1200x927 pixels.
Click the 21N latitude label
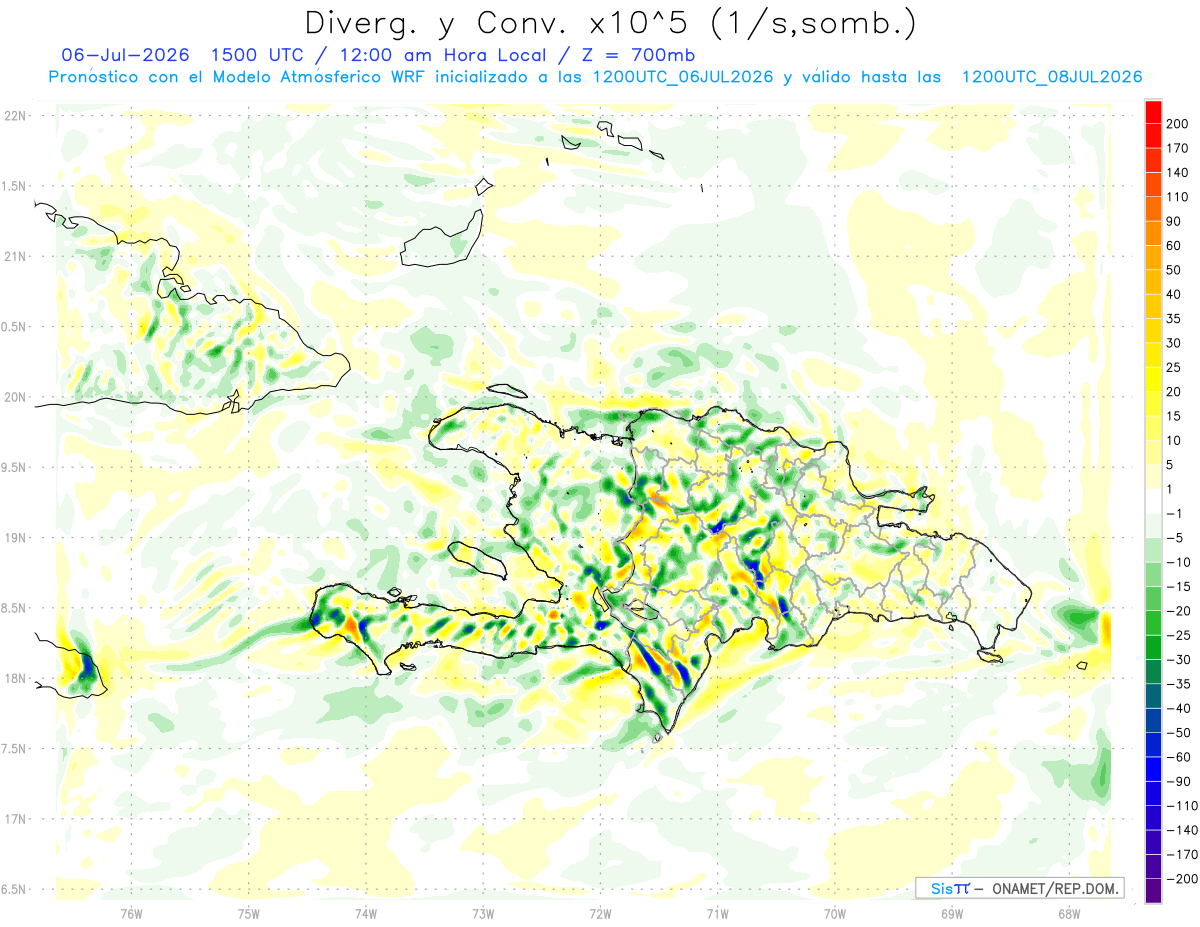(14, 256)
